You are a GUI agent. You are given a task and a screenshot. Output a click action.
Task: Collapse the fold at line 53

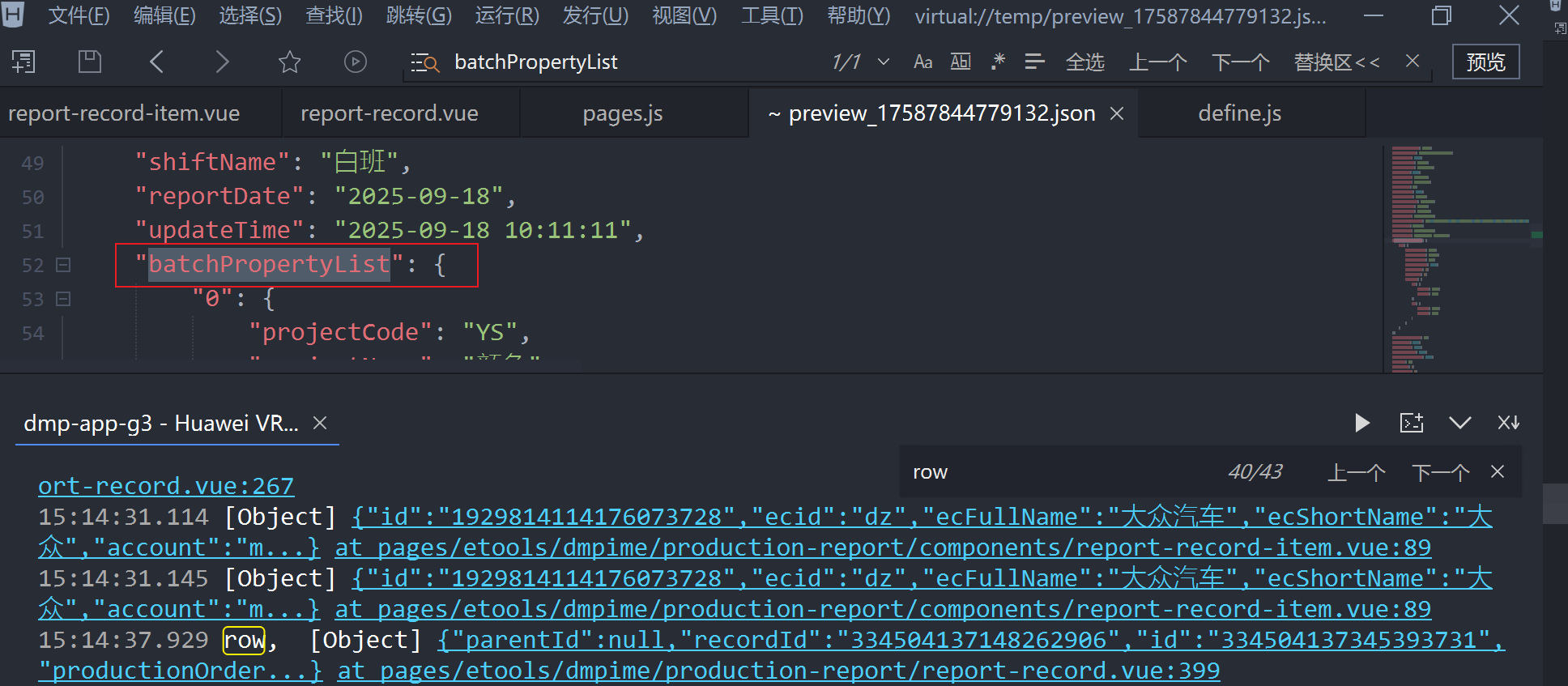coord(63,298)
